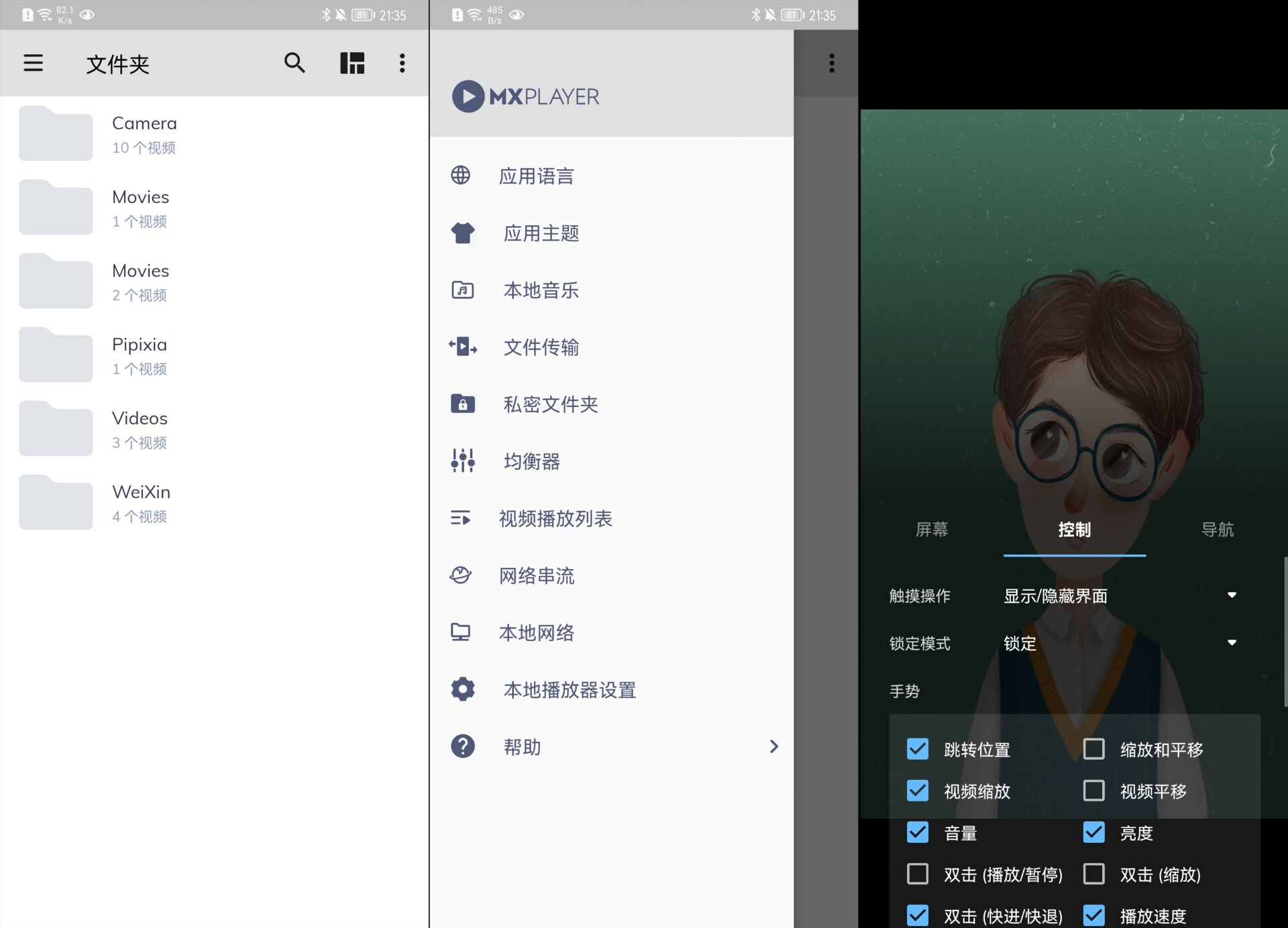1288x928 pixels.
Task: Switch to the 控制 tab
Action: coord(1075,530)
